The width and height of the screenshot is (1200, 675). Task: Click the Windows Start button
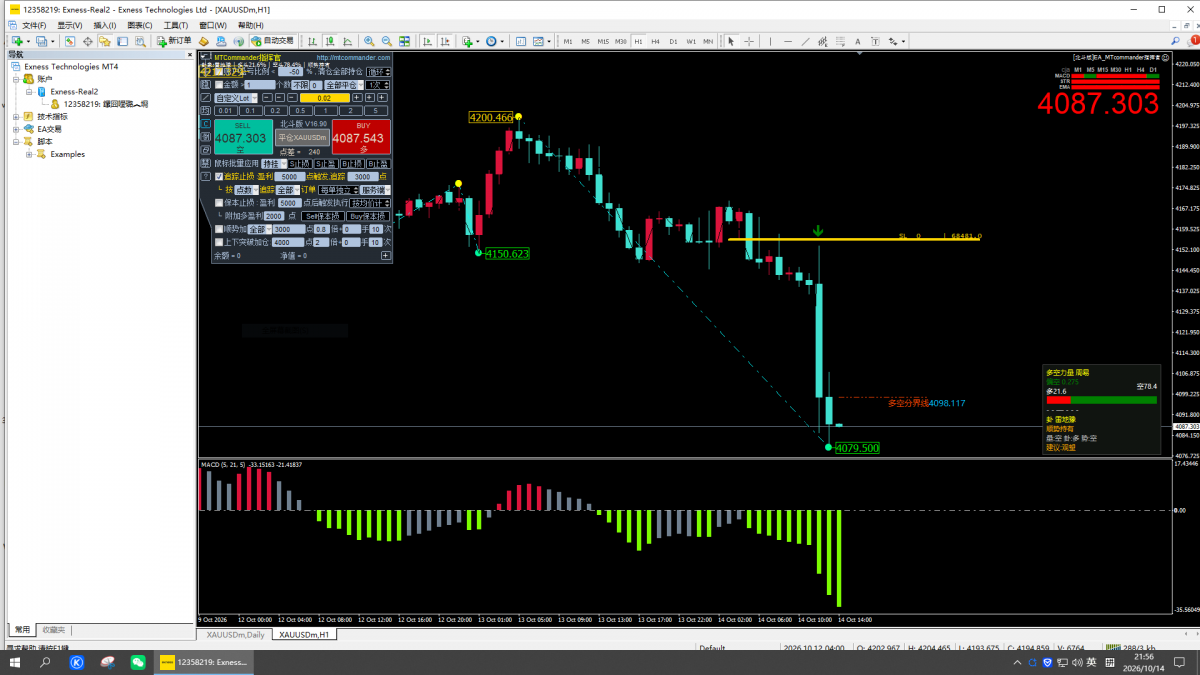tap(14, 662)
